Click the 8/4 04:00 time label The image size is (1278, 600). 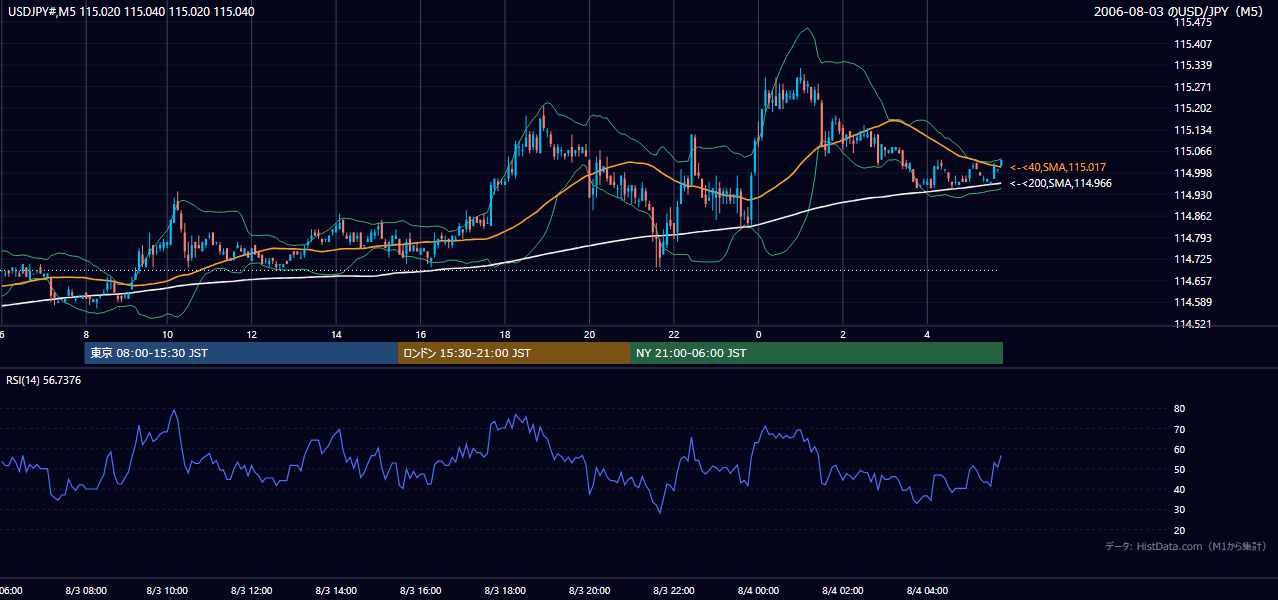click(927, 591)
